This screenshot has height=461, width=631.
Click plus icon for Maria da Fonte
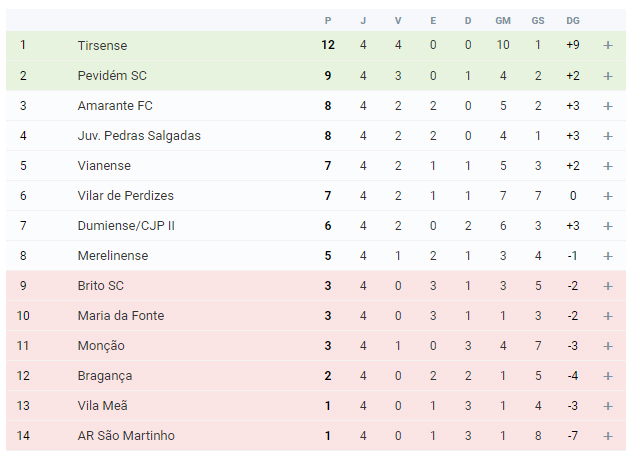point(608,316)
